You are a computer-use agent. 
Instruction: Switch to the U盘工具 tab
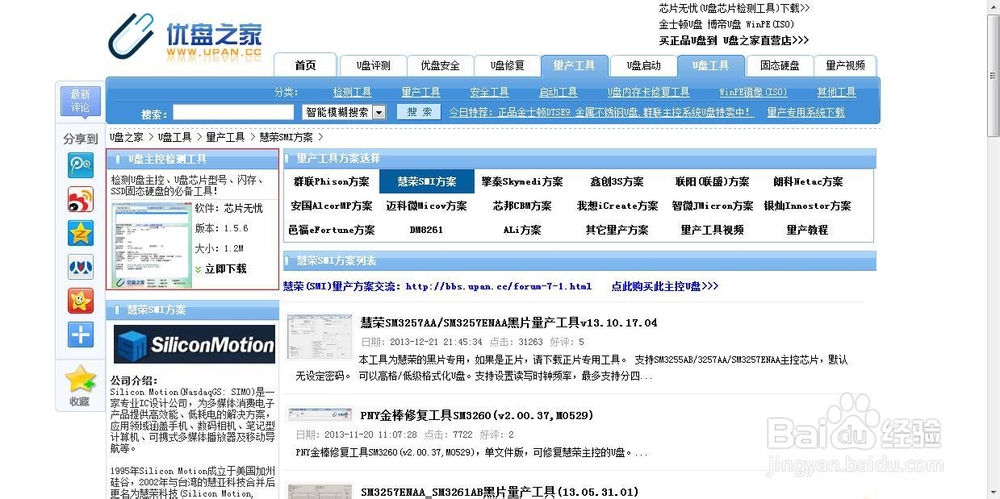pos(710,65)
